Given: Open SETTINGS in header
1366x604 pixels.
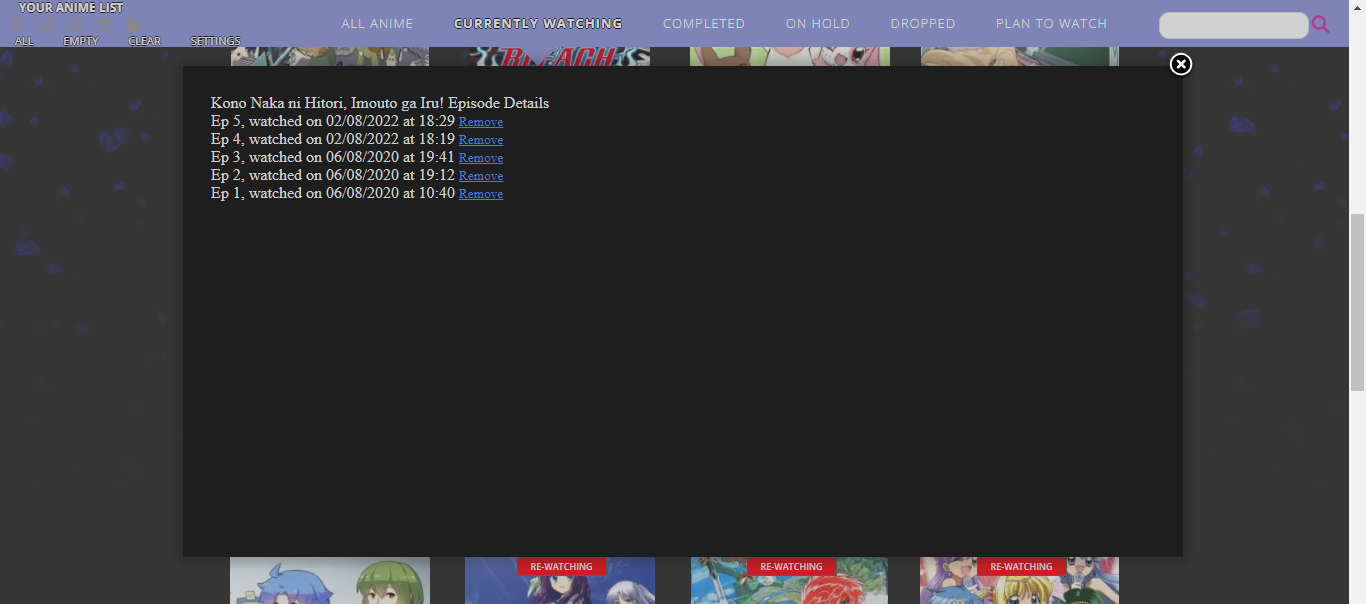Looking at the screenshot, I should click(x=215, y=41).
